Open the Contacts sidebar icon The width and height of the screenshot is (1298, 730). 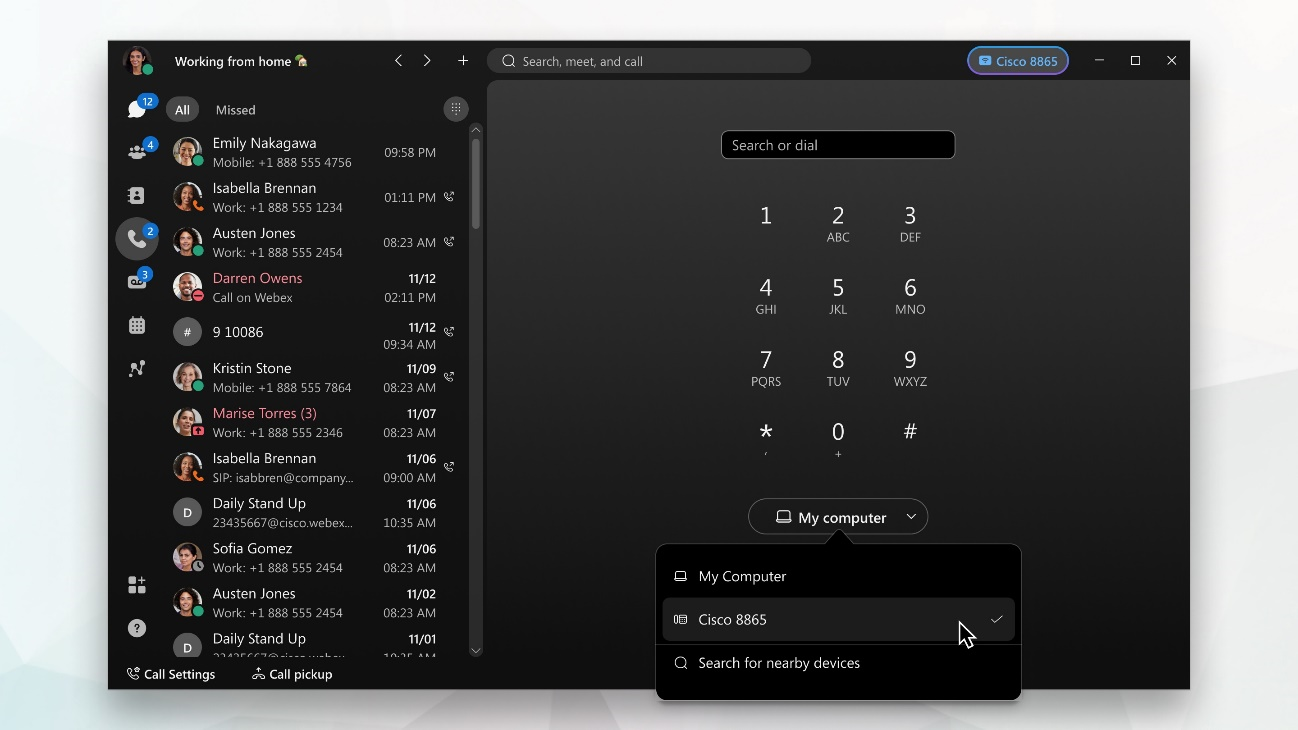(137, 195)
